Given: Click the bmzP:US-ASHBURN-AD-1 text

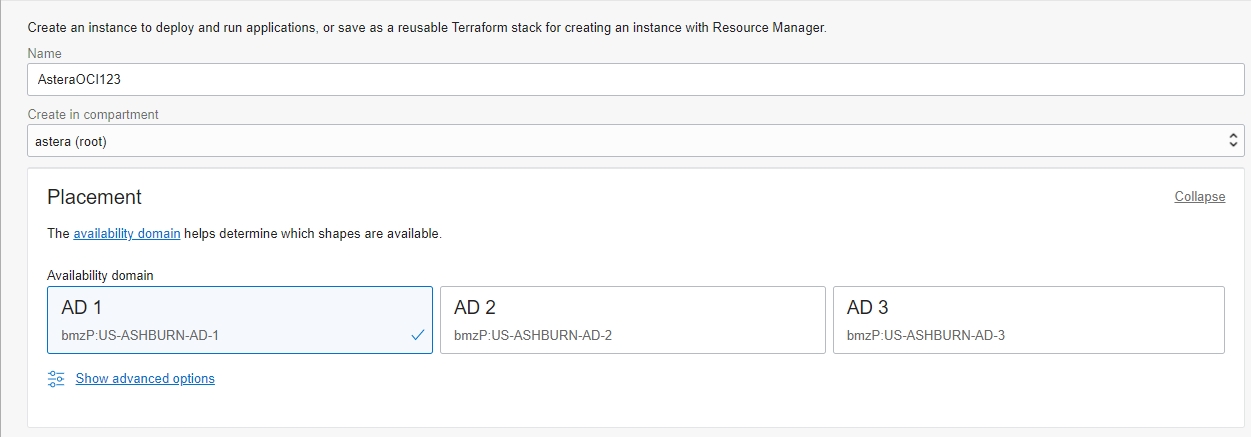Looking at the screenshot, I should click(140, 335).
